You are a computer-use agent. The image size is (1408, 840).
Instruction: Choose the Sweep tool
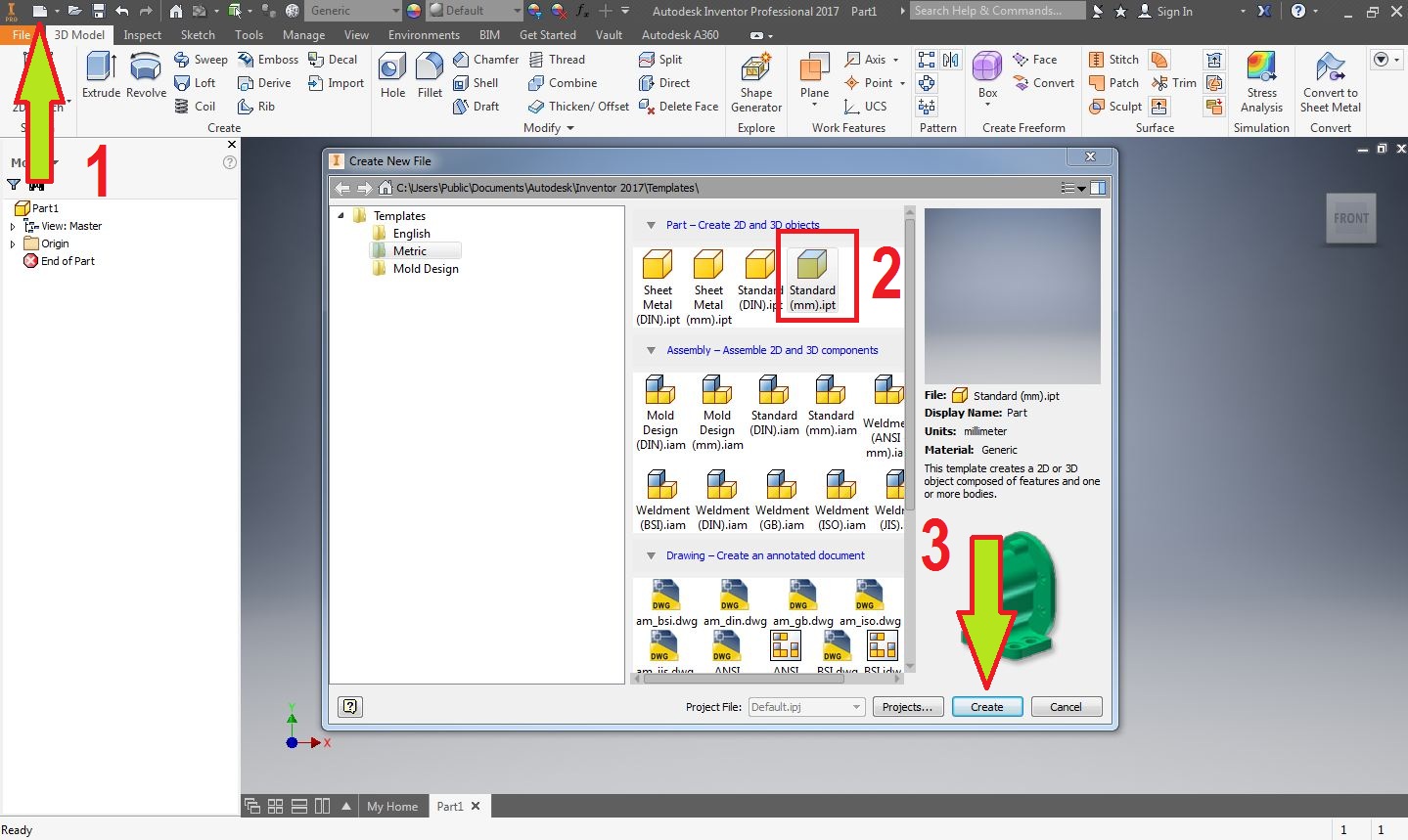click(202, 59)
